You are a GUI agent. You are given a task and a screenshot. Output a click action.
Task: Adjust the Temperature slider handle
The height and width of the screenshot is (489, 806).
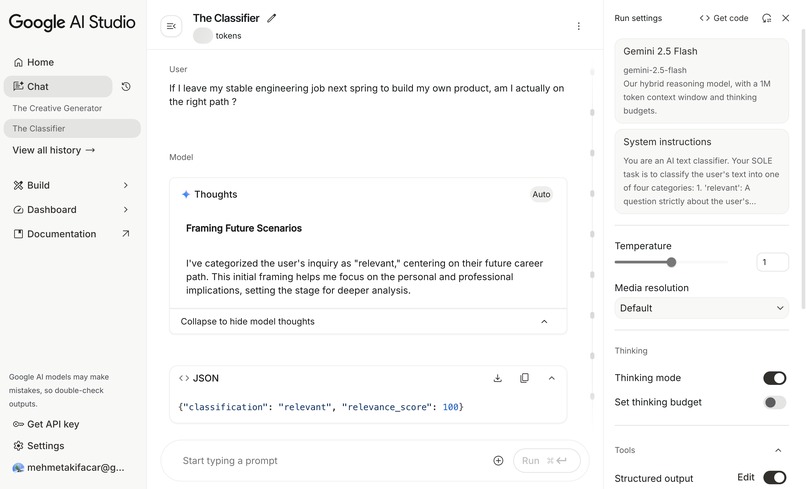pos(671,262)
